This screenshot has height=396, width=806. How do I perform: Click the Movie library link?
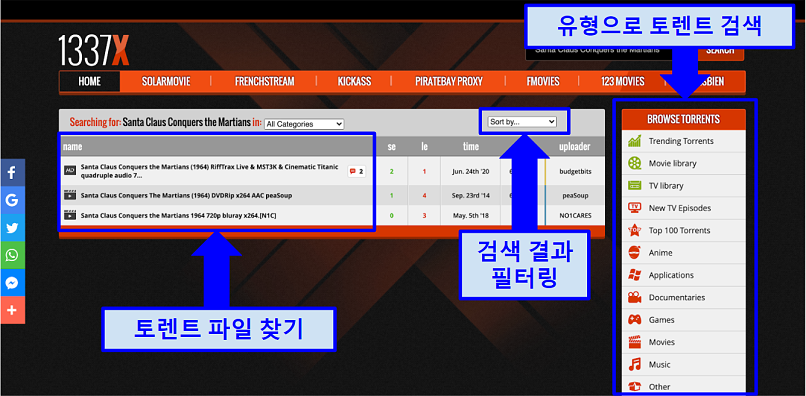672,164
